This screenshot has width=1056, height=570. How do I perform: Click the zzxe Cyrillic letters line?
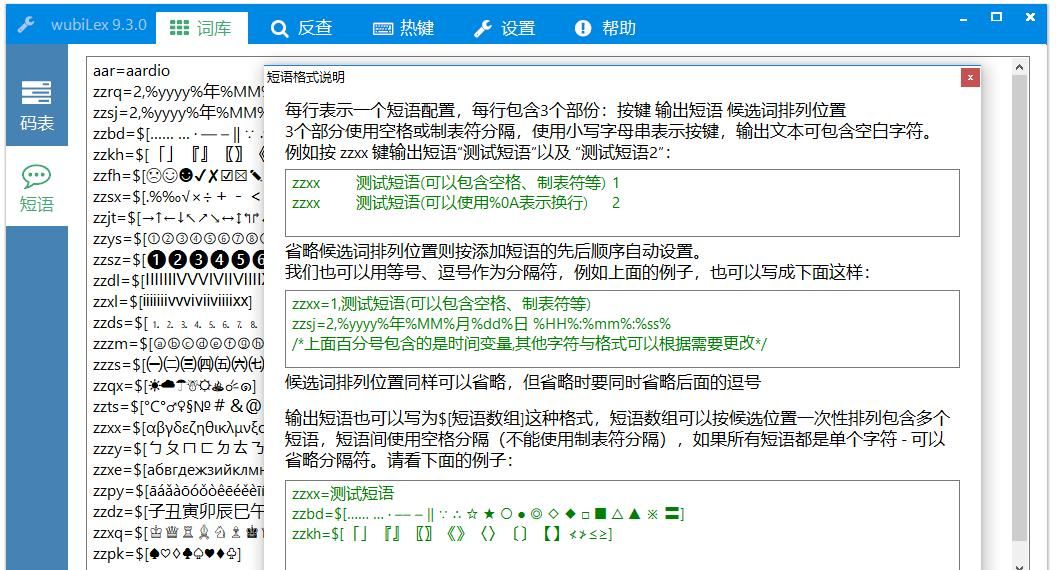(178, 470)
